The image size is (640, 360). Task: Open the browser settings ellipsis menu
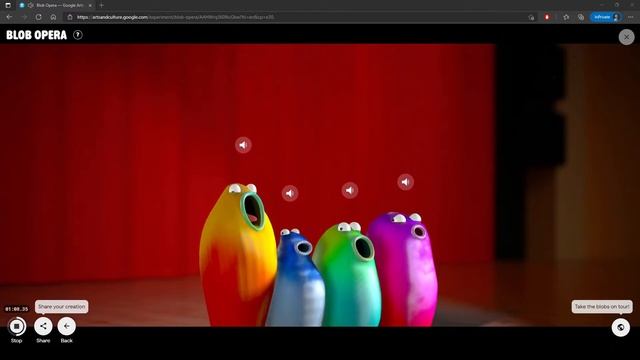(631, 17)
